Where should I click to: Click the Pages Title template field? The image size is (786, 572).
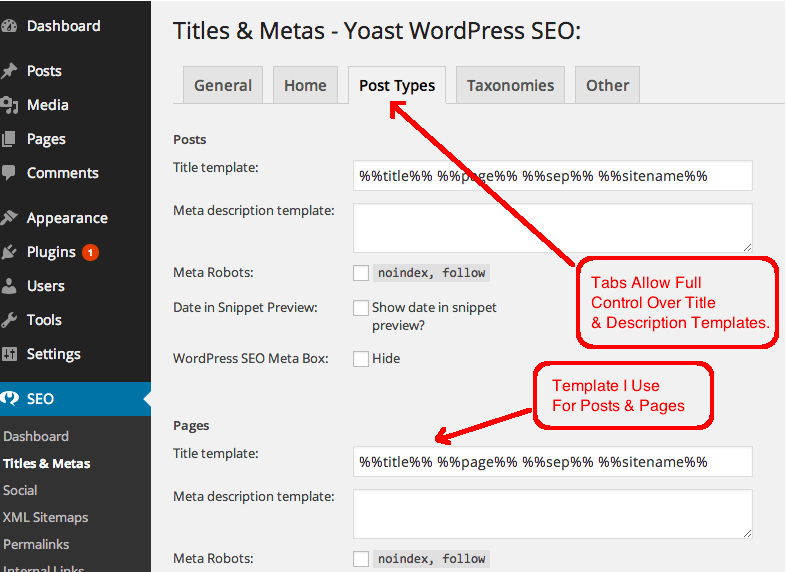coord(552,461)
